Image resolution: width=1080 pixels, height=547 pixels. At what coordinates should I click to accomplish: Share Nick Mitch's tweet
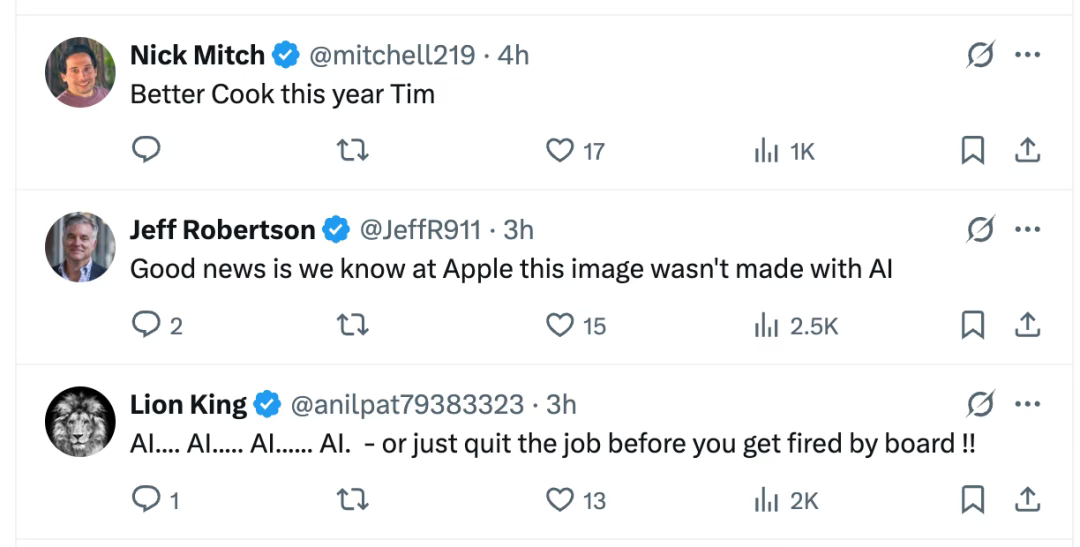pyautogui.click(x=1027, y=150)
